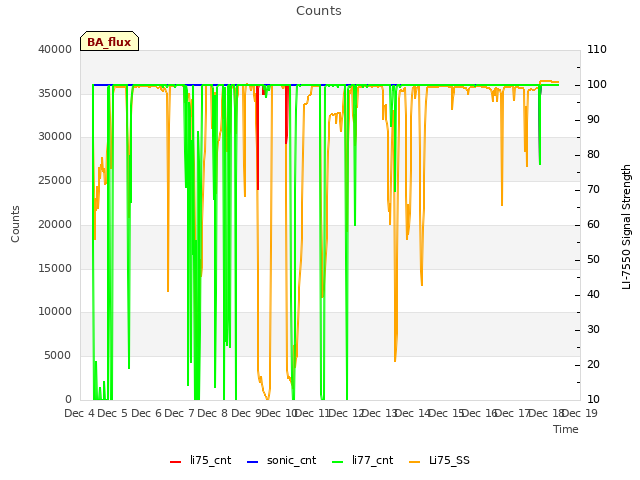
Task: Click the Dec 7 date label
Action: tap(180, 413)
